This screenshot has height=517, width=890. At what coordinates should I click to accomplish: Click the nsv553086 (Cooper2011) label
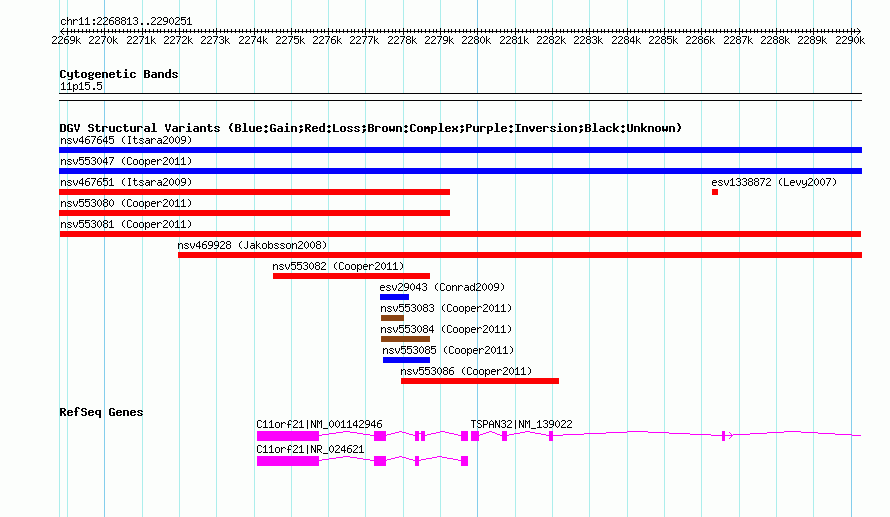tap(466, 371)
